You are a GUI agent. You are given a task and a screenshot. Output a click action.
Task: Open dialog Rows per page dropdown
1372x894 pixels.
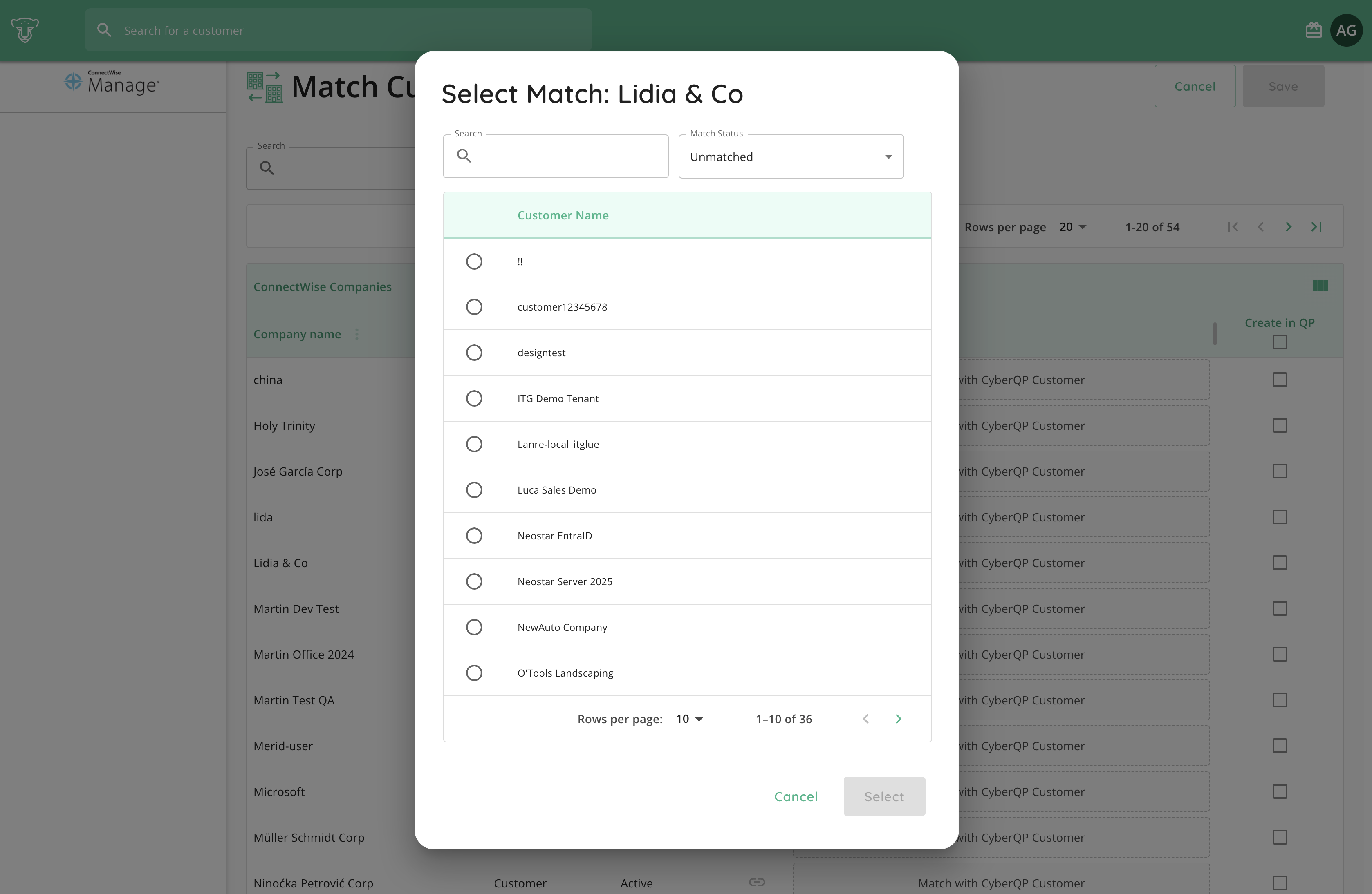click(689, 718)
